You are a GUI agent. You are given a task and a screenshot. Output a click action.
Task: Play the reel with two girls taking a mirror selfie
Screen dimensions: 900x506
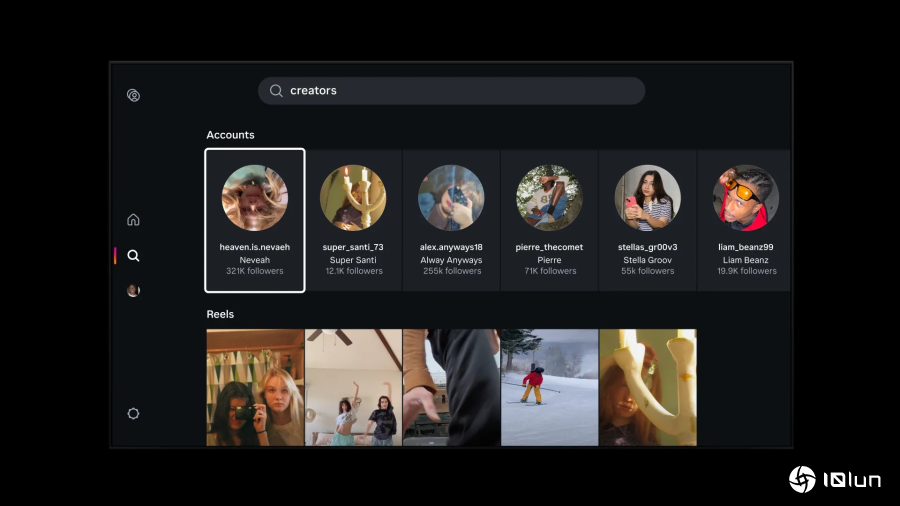click(x=255, y=387)
